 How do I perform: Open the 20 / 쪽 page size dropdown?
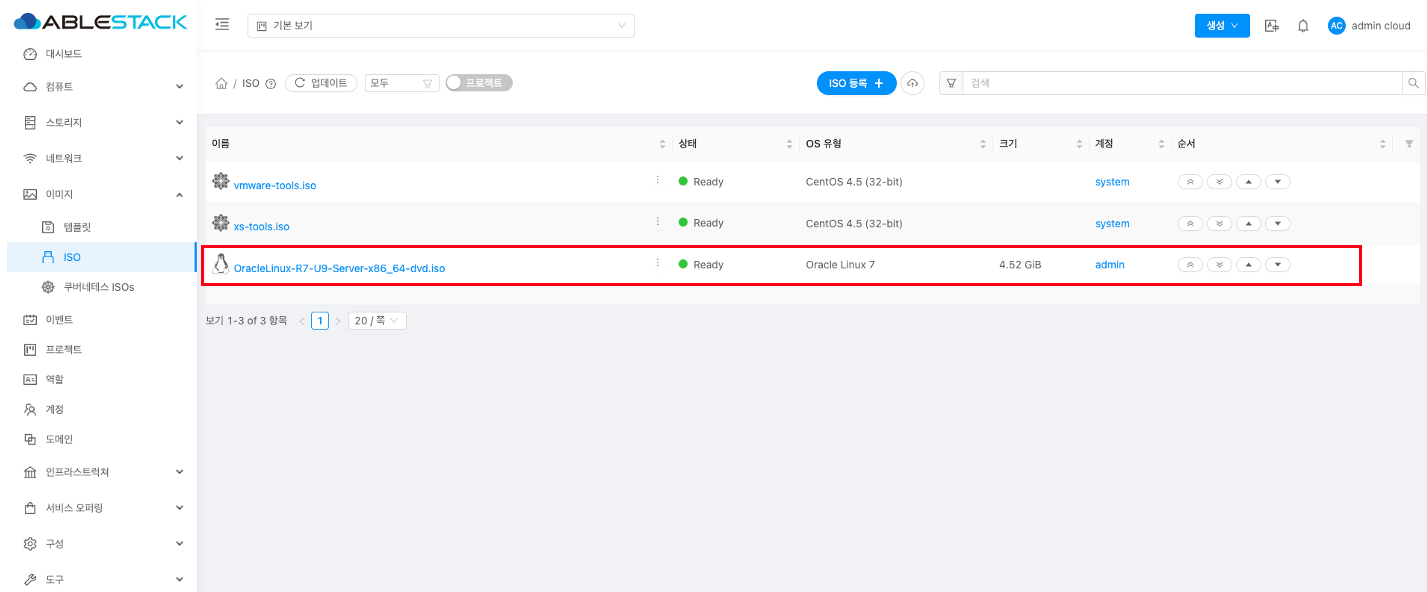[x=377, y=321]
